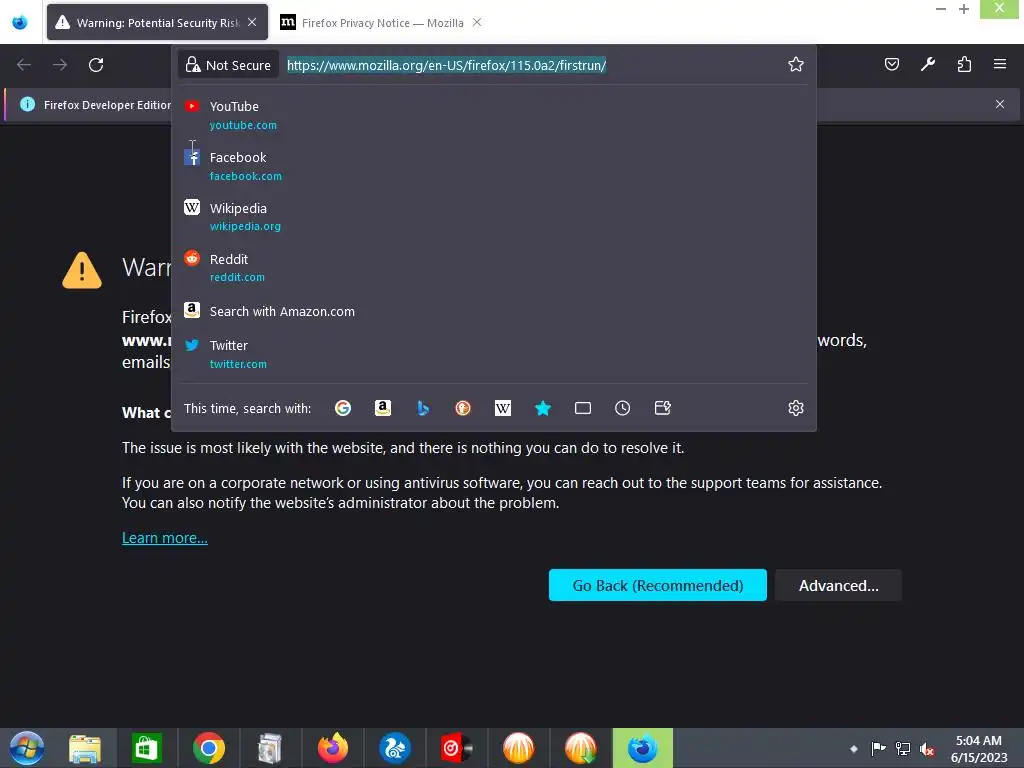Click the Not Secure lock indicator
Image resolution: width=1024 pixels, height=768 pixels.
pos(229,65)
